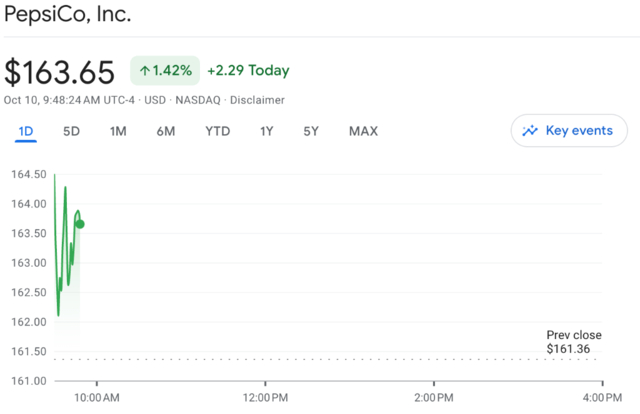Image resolution: width=640 pixels, height=414 pixels.
Task: Click the +2.29 Today text
Action: point(248,71)
